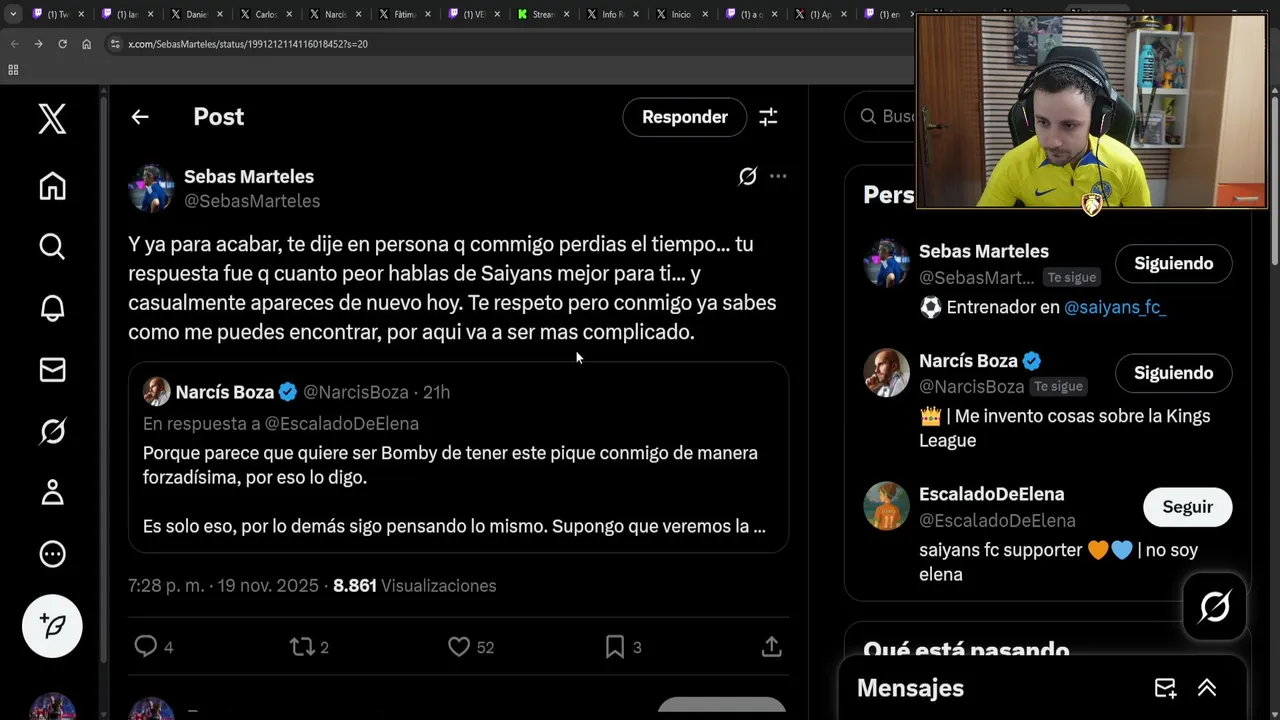Open Grok from the left sidebar
Image resolution: width=1280 pixels, height=720 pixels.
(52, 431)
